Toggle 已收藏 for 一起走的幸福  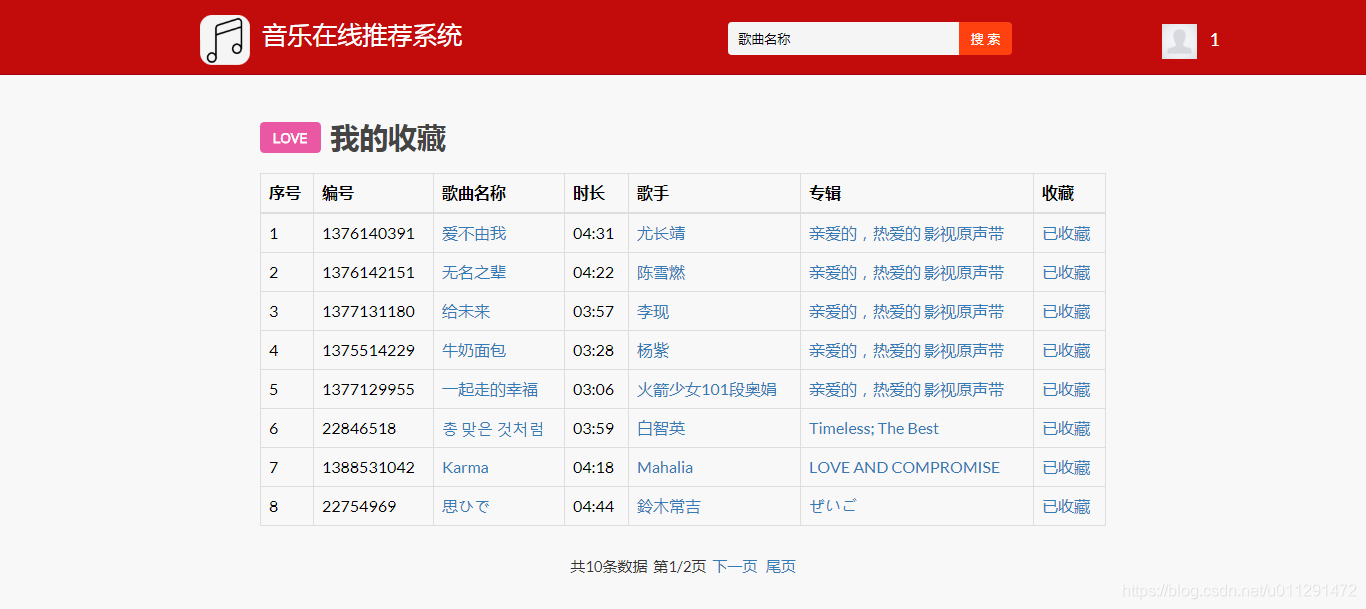coord(1066,390)
